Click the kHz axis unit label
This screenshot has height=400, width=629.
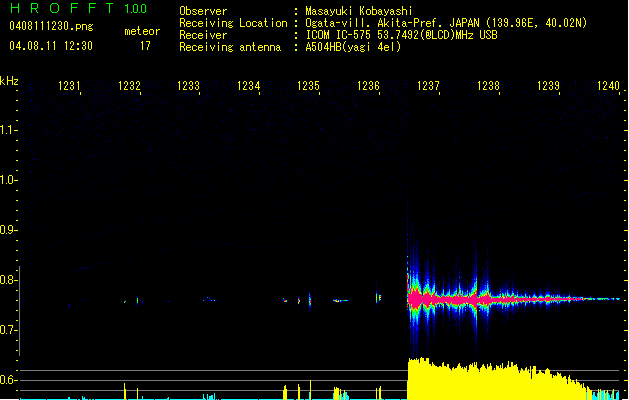9,81
